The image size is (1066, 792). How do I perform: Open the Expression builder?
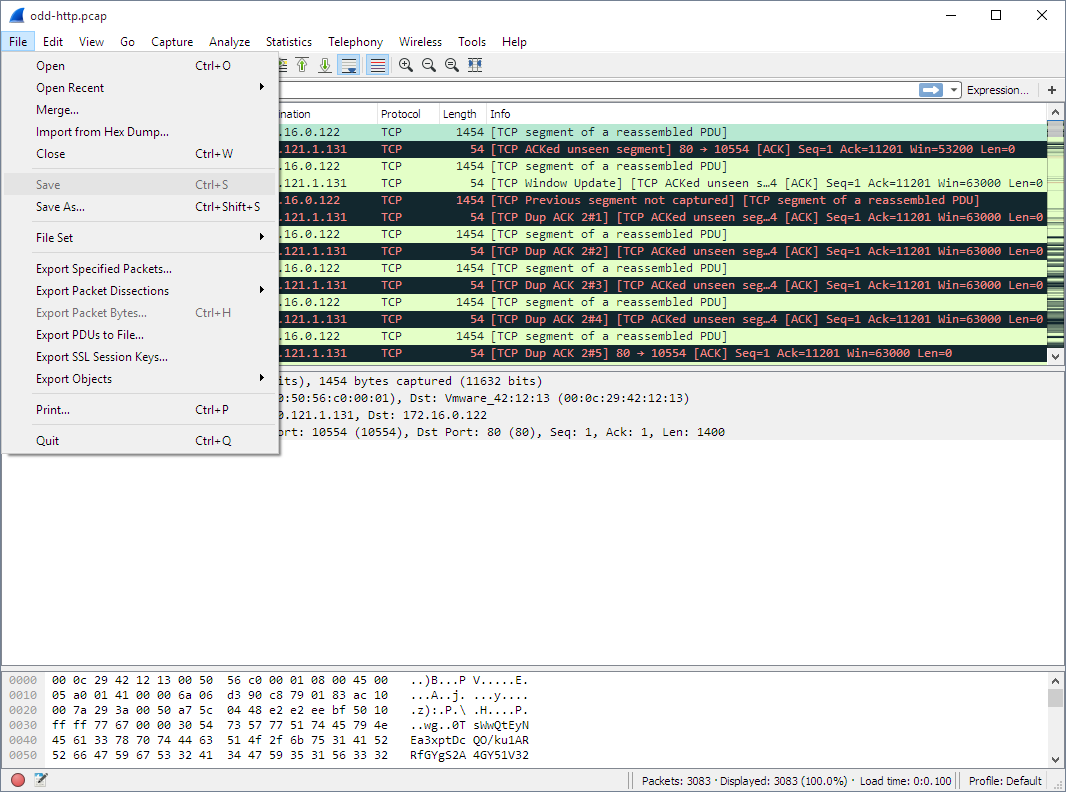click(x=997, y=90)
